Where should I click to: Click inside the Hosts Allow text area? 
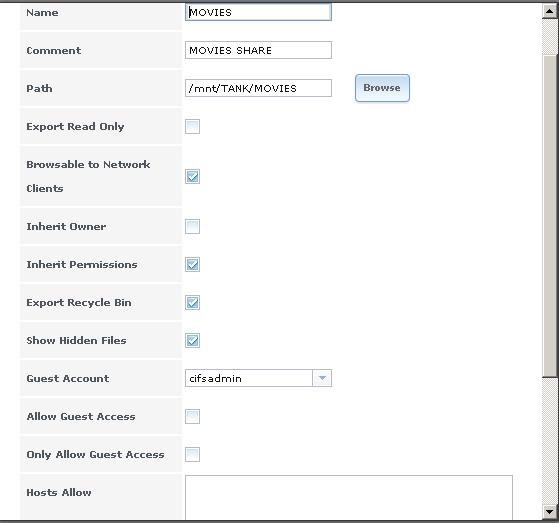pos(349,497)
